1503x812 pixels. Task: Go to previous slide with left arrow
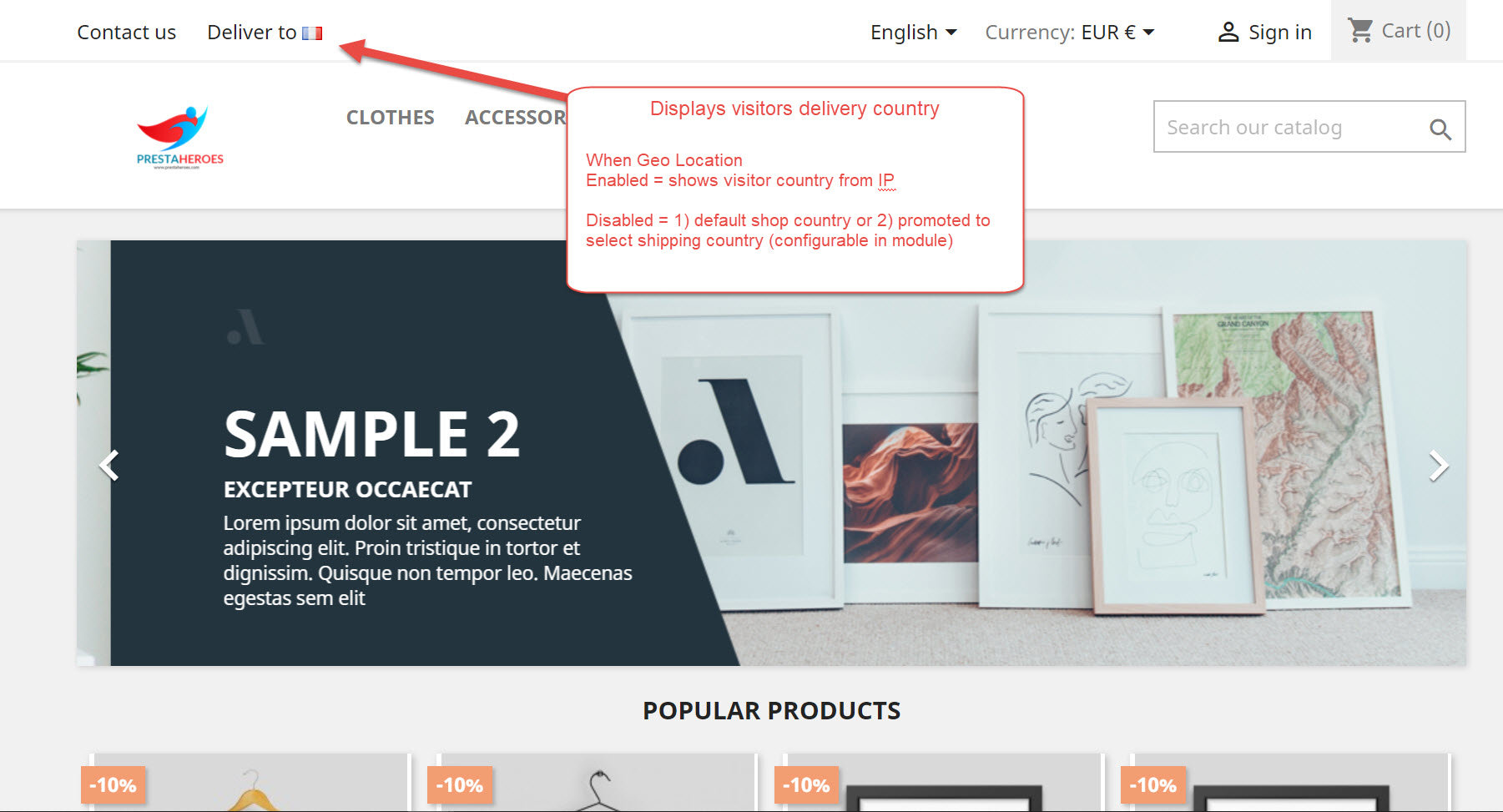tap(109, 465)
